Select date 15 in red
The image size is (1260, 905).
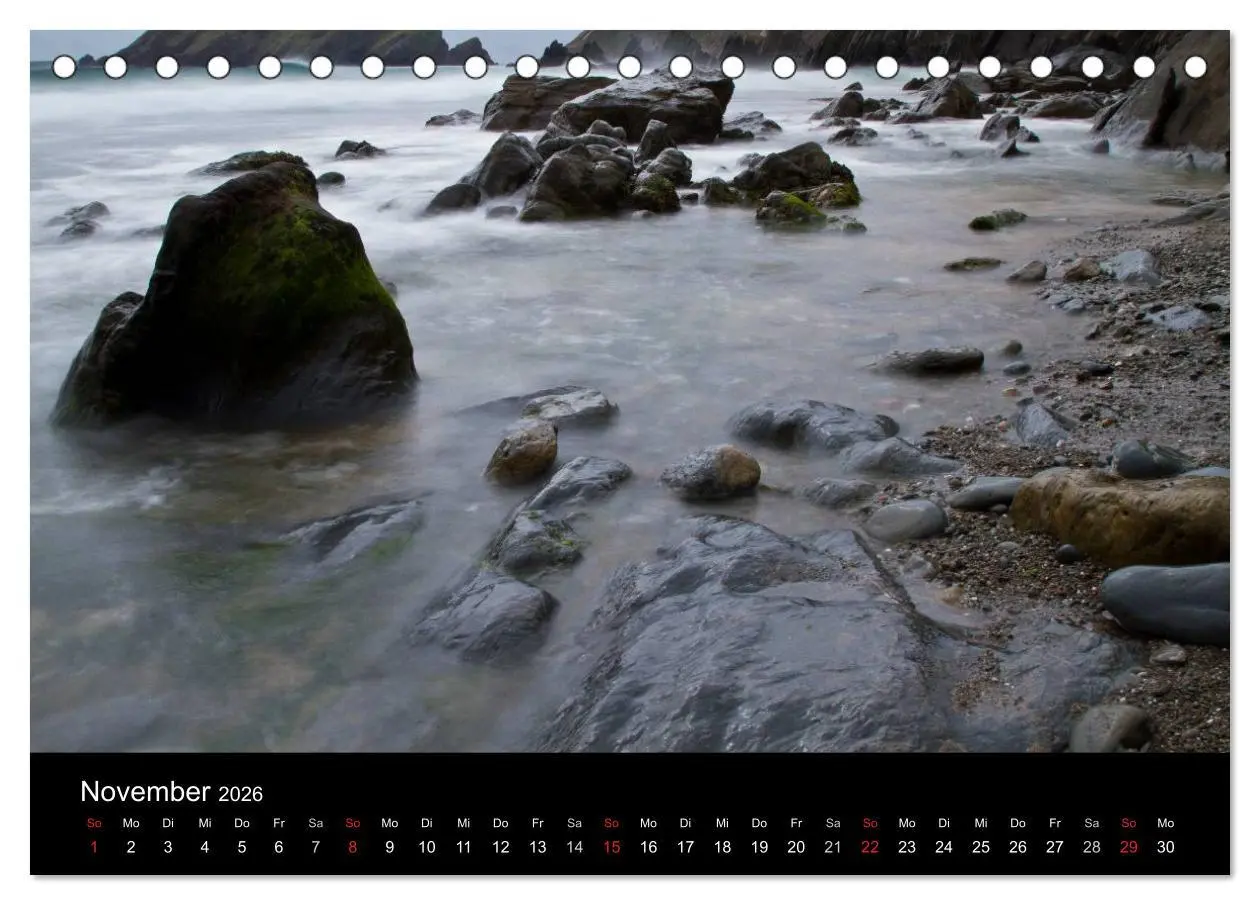611,847
